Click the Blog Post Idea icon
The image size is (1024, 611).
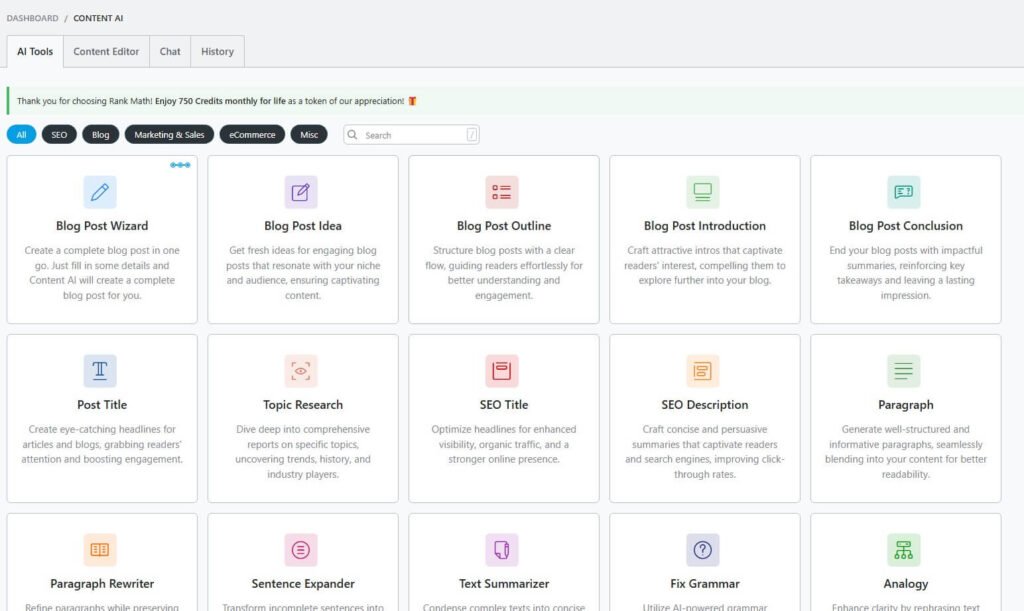coord(300,192)
